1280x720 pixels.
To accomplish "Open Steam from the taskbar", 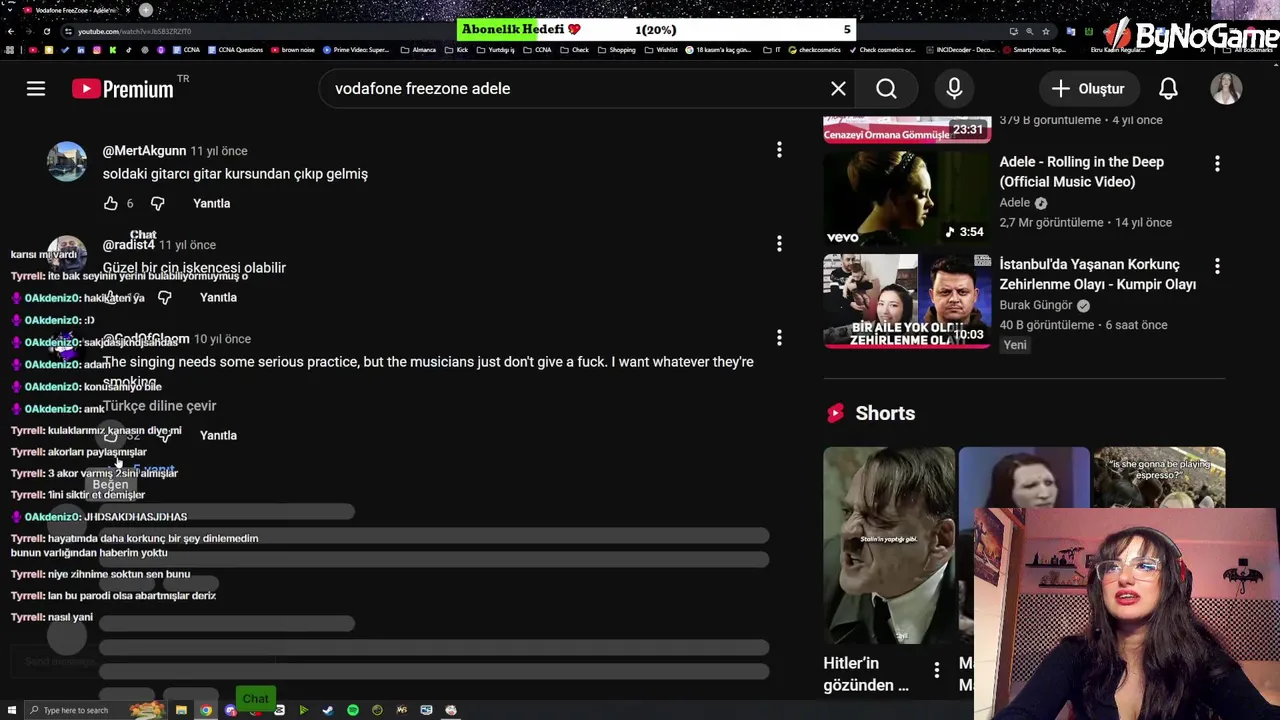I will click(x=328, y=710).
